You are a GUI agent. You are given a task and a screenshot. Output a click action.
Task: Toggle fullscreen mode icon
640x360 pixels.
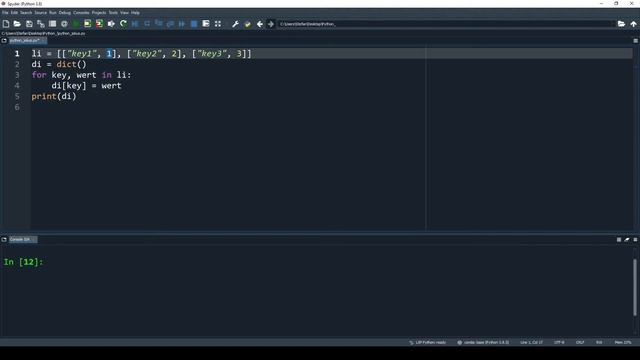[218, 24]
